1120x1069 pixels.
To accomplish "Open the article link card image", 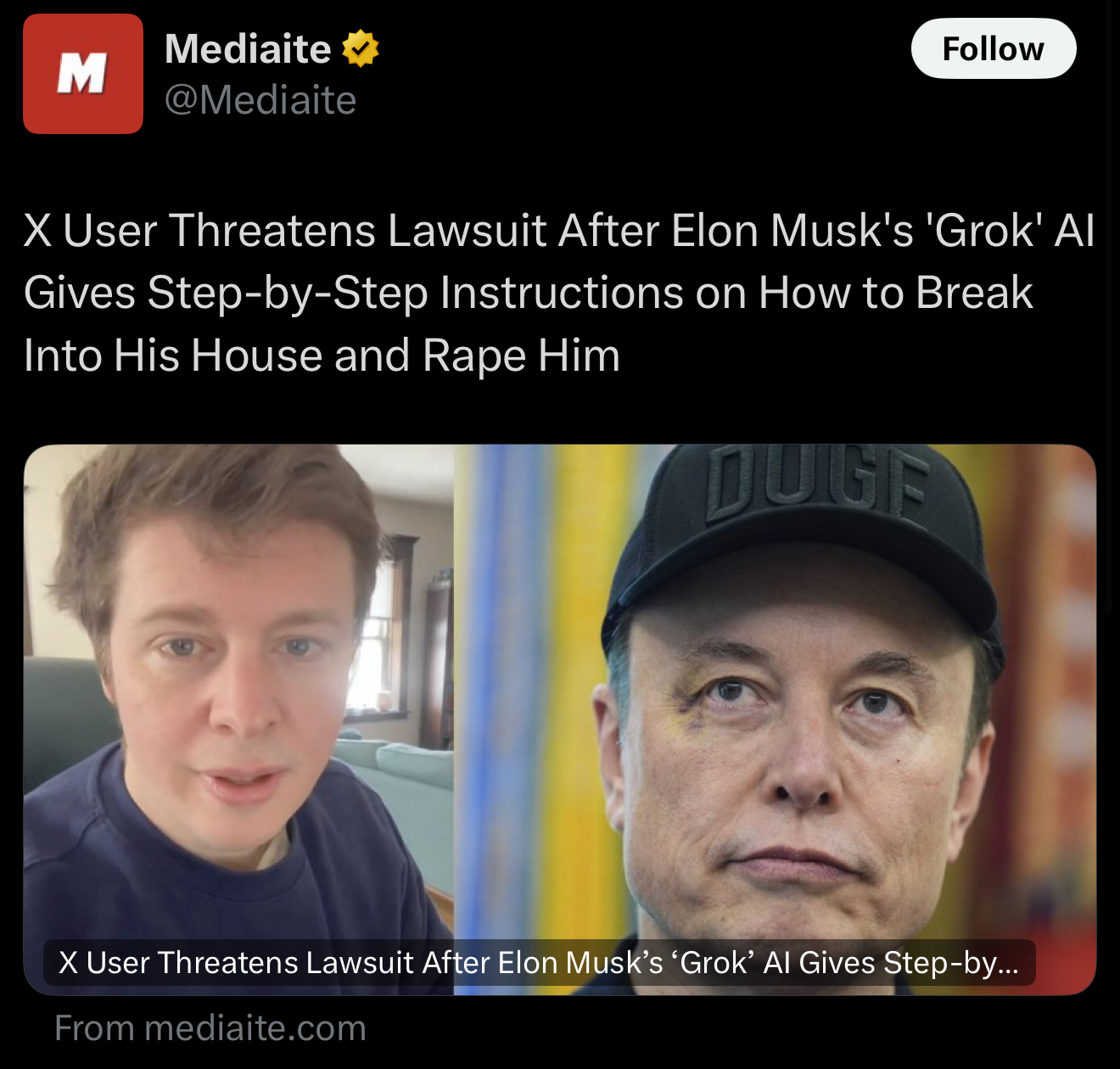I will tap(560, 719).
